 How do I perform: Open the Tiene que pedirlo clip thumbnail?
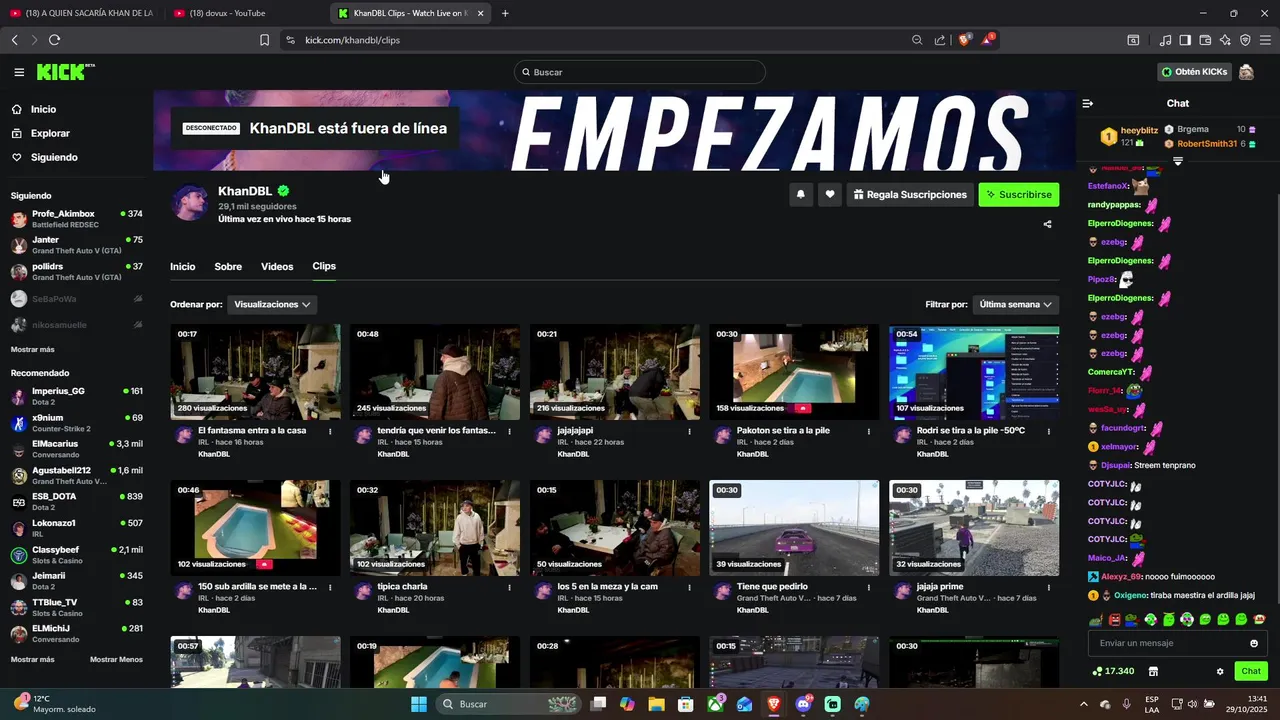[x=794, y=528]
